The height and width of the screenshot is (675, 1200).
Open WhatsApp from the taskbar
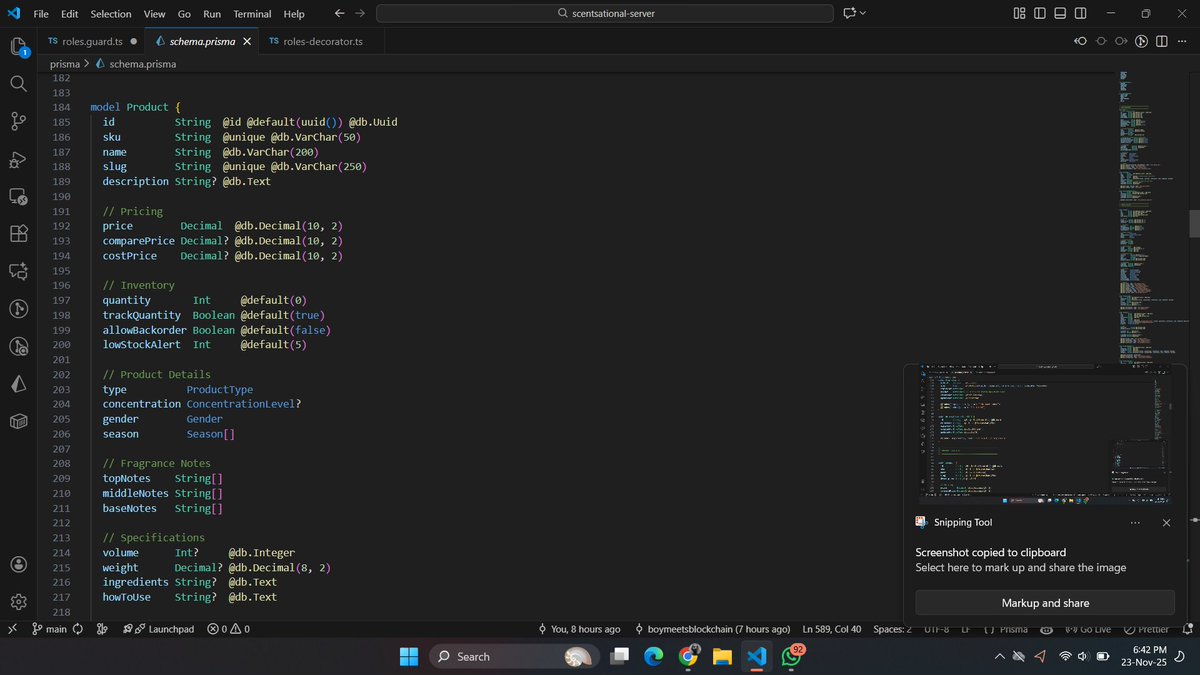(x=792, y=656)
